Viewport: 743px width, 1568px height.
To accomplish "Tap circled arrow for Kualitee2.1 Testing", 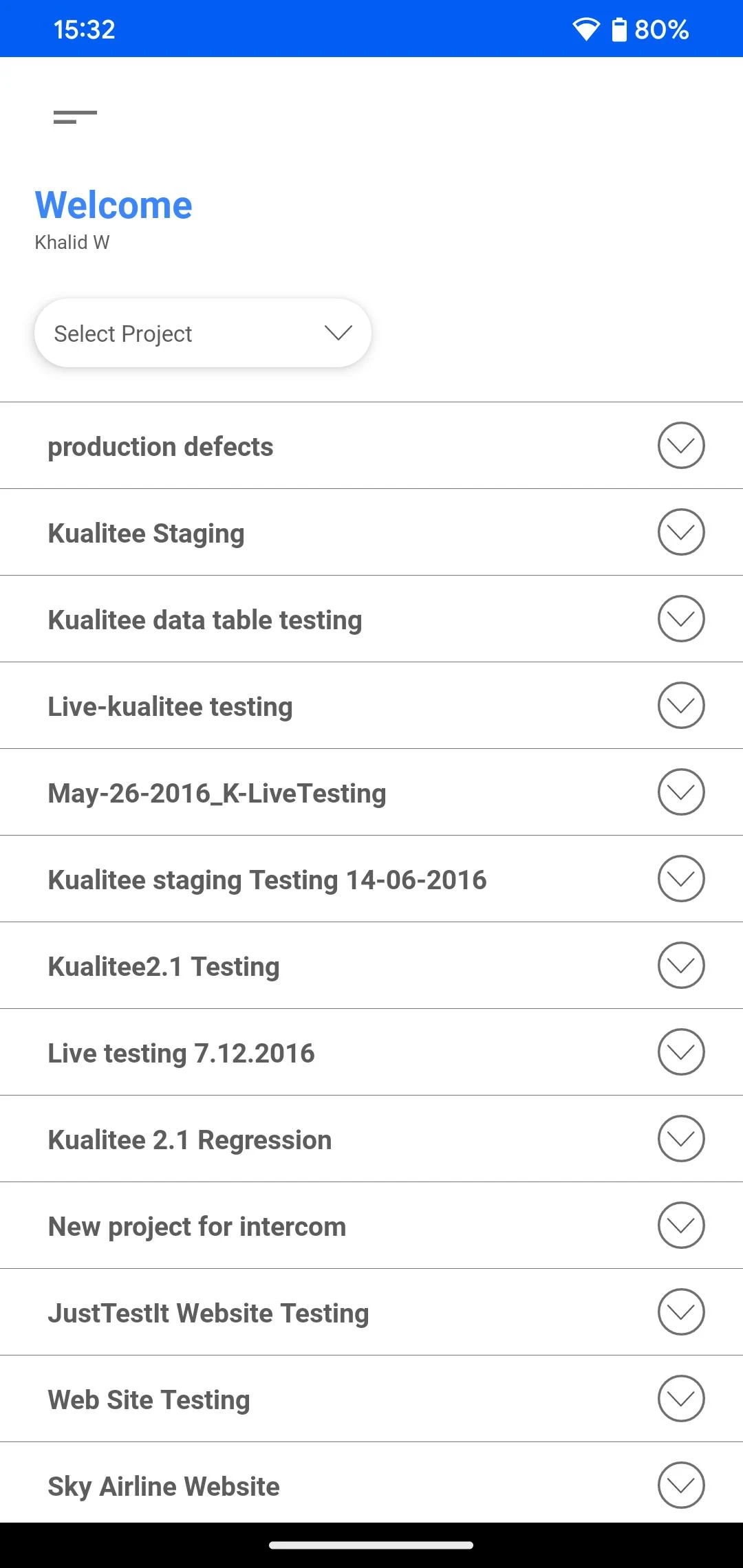I will point(681,966).
